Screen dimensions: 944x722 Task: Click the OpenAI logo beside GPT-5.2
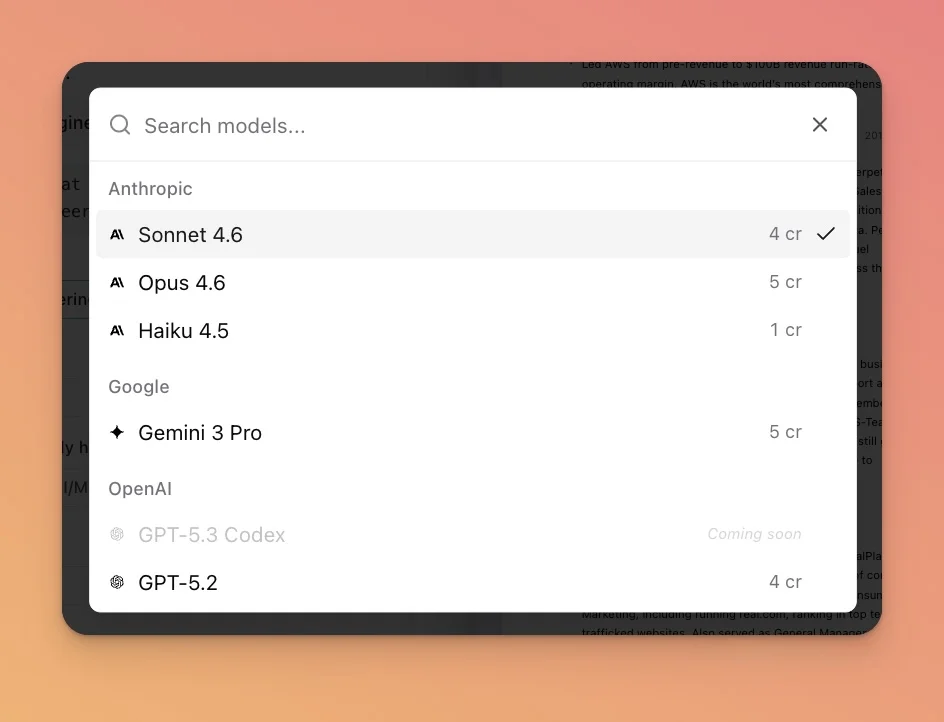tap(117, 582)
